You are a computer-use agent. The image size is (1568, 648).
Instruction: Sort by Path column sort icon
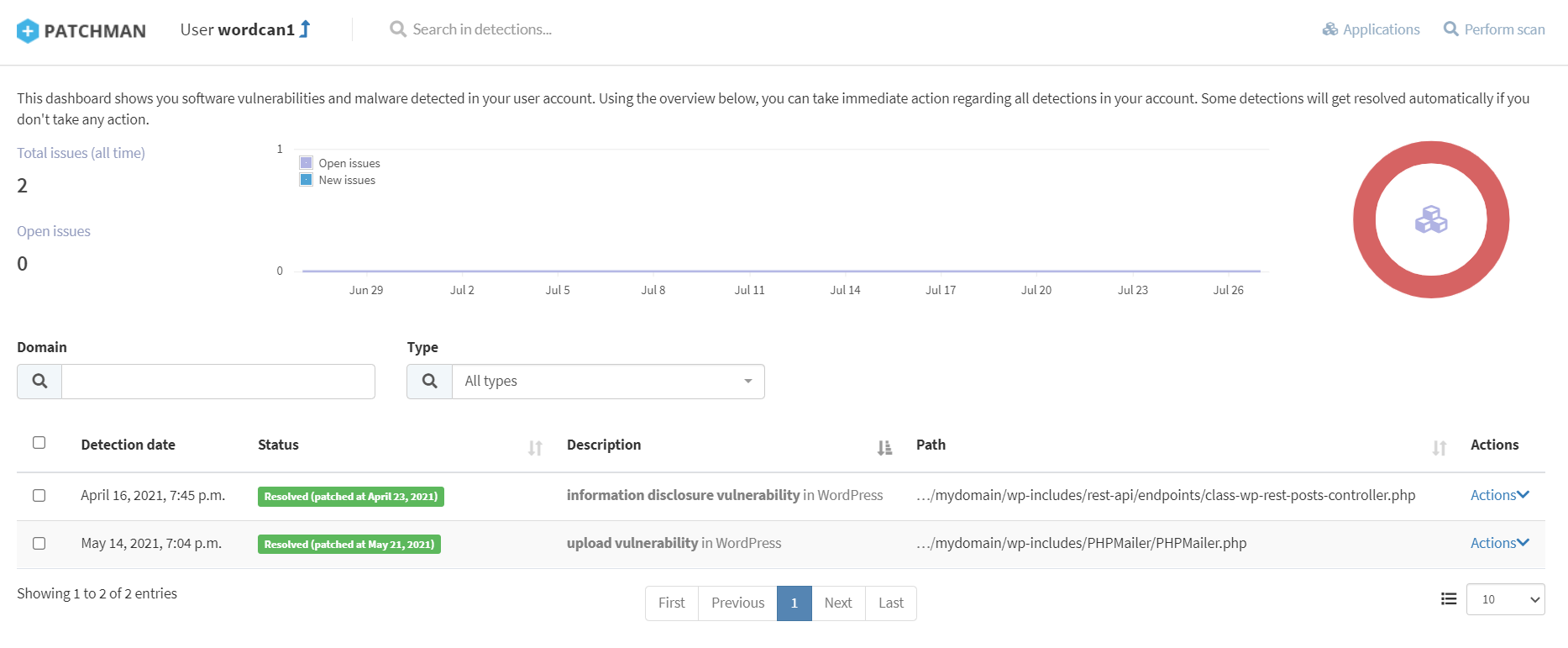(1439, 448)
